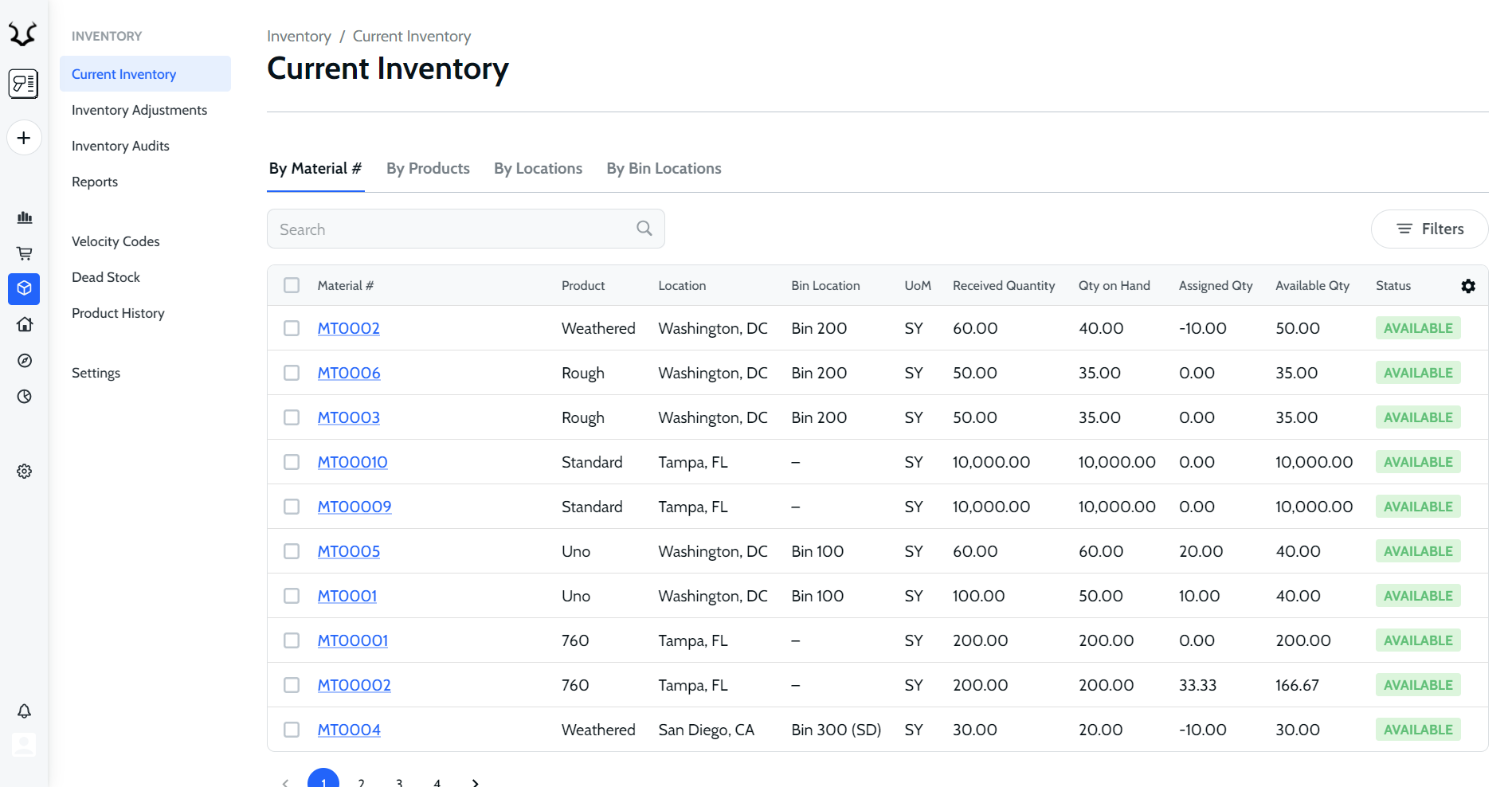Screen dimensions: 1512x787
Task: Open Inventory Adjustments in the sidebar
Action: pos(139,110)
